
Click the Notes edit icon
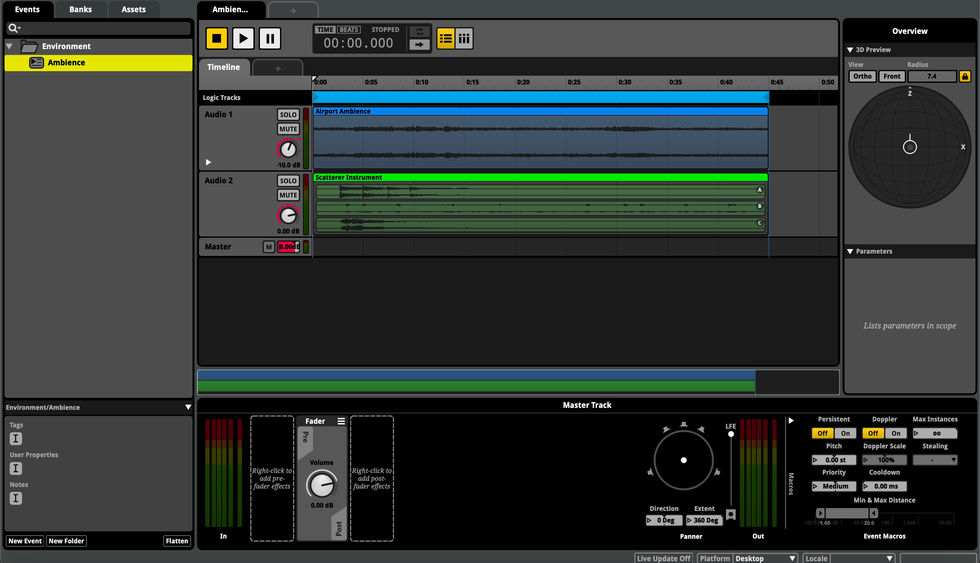point(16,498)
